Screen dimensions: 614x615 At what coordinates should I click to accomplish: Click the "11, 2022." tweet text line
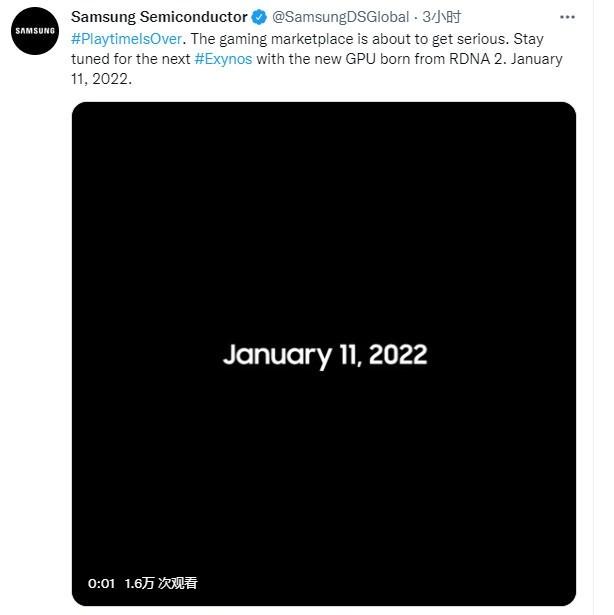[x=102, y=79]
